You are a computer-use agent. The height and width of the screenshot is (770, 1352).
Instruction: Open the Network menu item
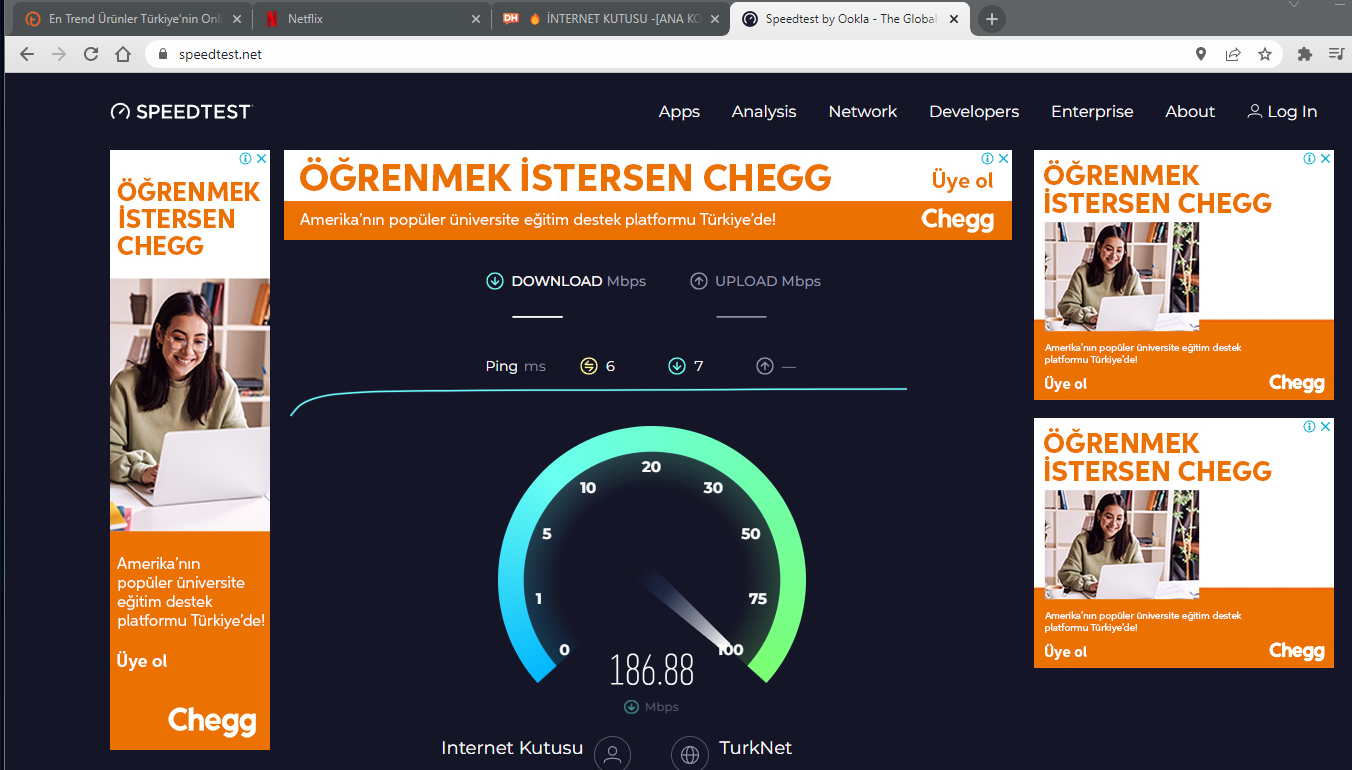pos(863,112)
